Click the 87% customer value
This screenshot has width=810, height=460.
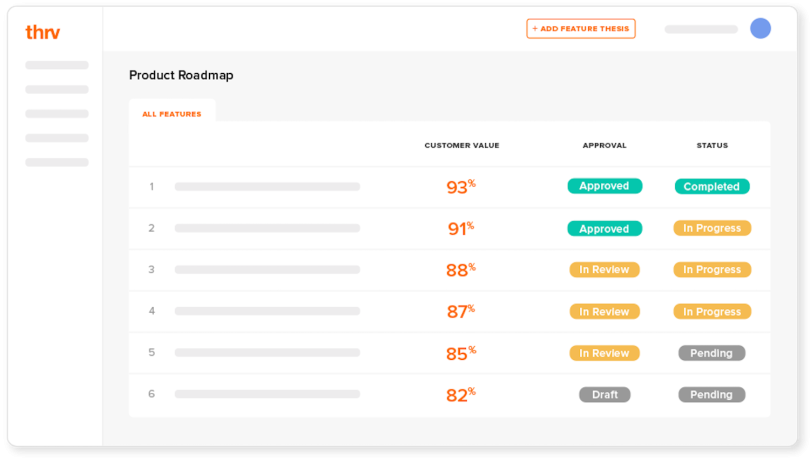(461, 311)
